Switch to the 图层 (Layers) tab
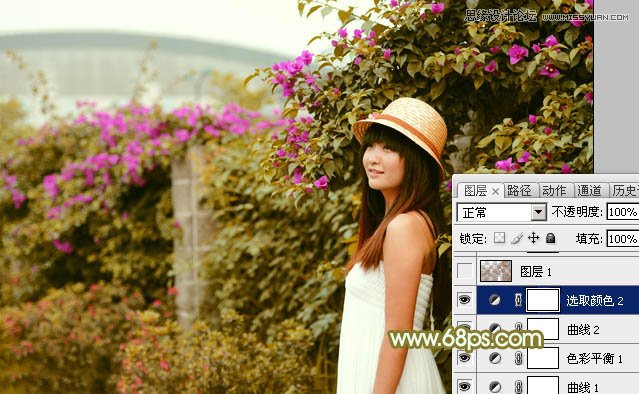 [x=475, y=191]
